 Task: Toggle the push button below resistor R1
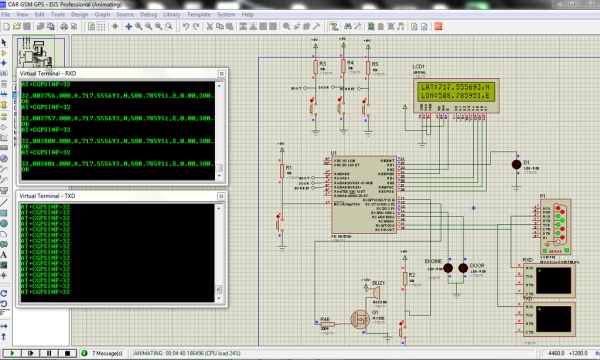279,225
